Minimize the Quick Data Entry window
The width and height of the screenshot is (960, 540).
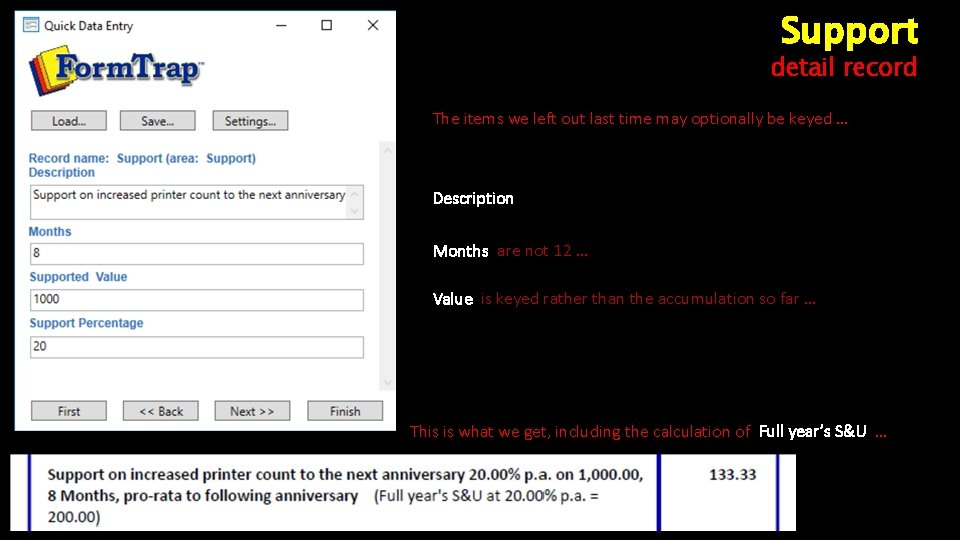click(281, 25)
